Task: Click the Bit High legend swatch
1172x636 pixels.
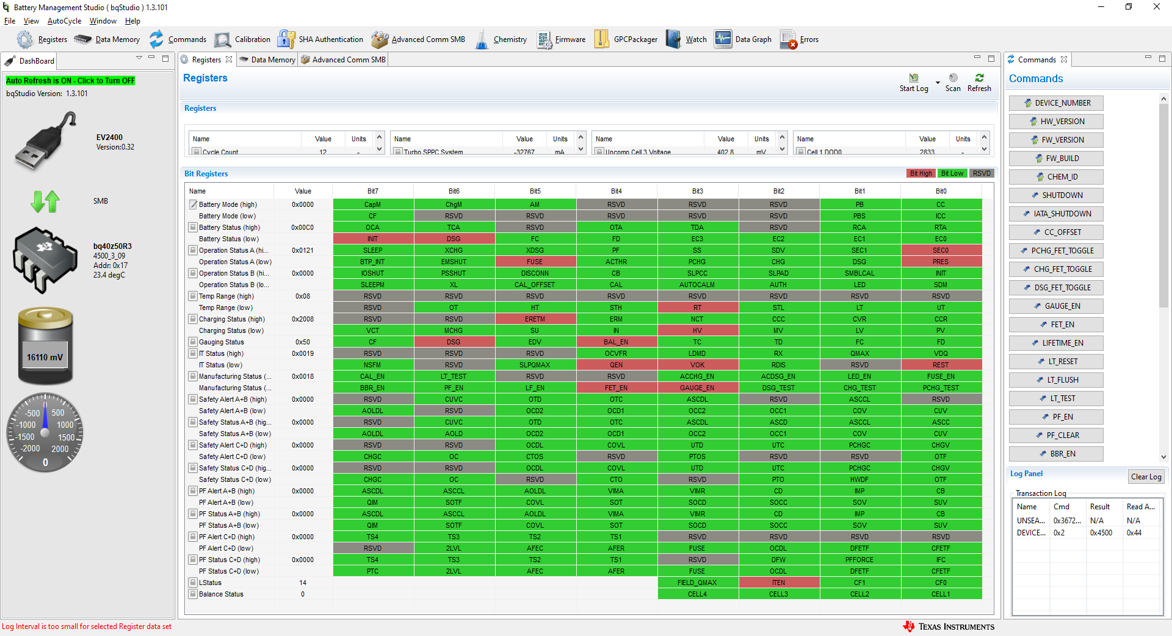Action: click(x=920, y=173)
